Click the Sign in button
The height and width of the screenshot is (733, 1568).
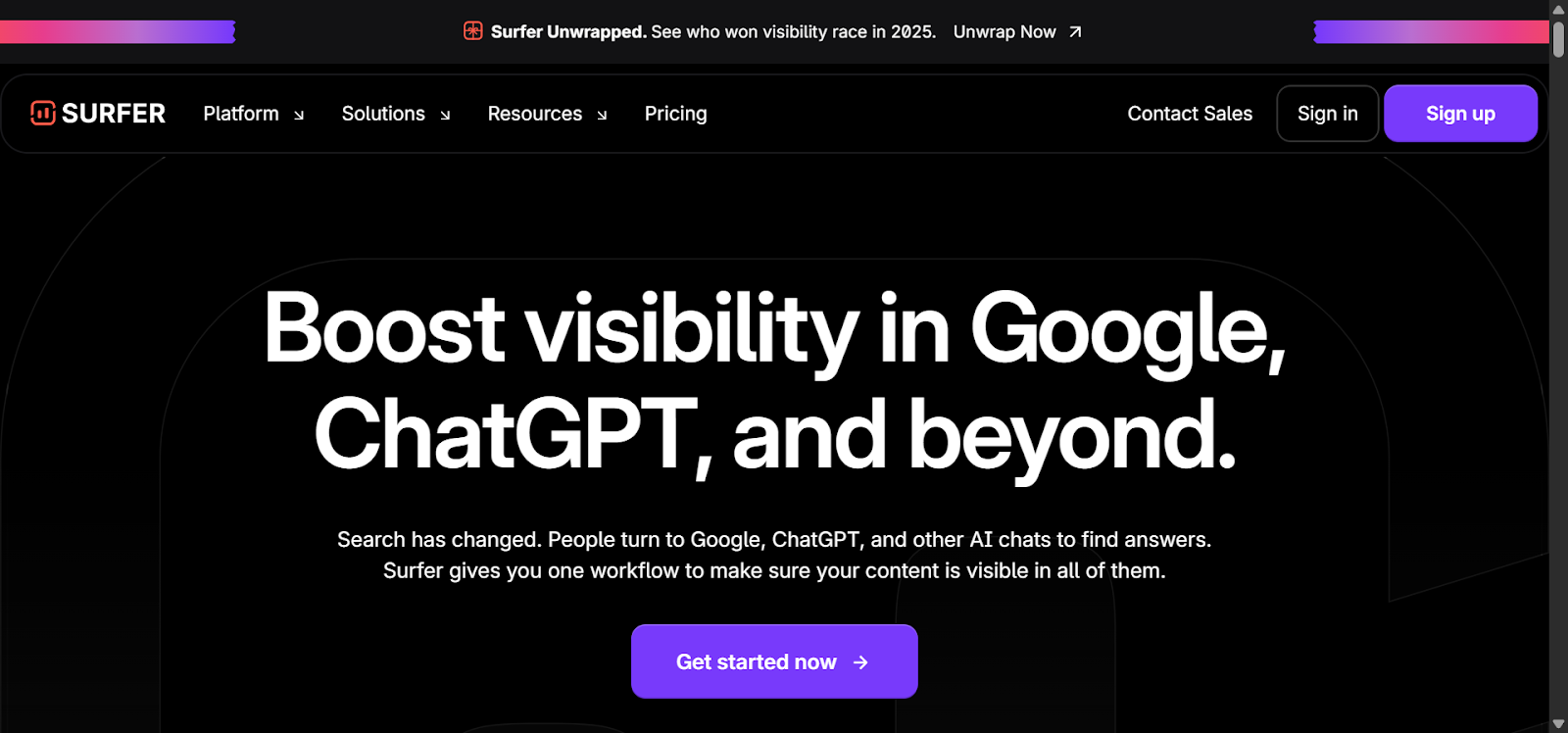coord(1327,114)
